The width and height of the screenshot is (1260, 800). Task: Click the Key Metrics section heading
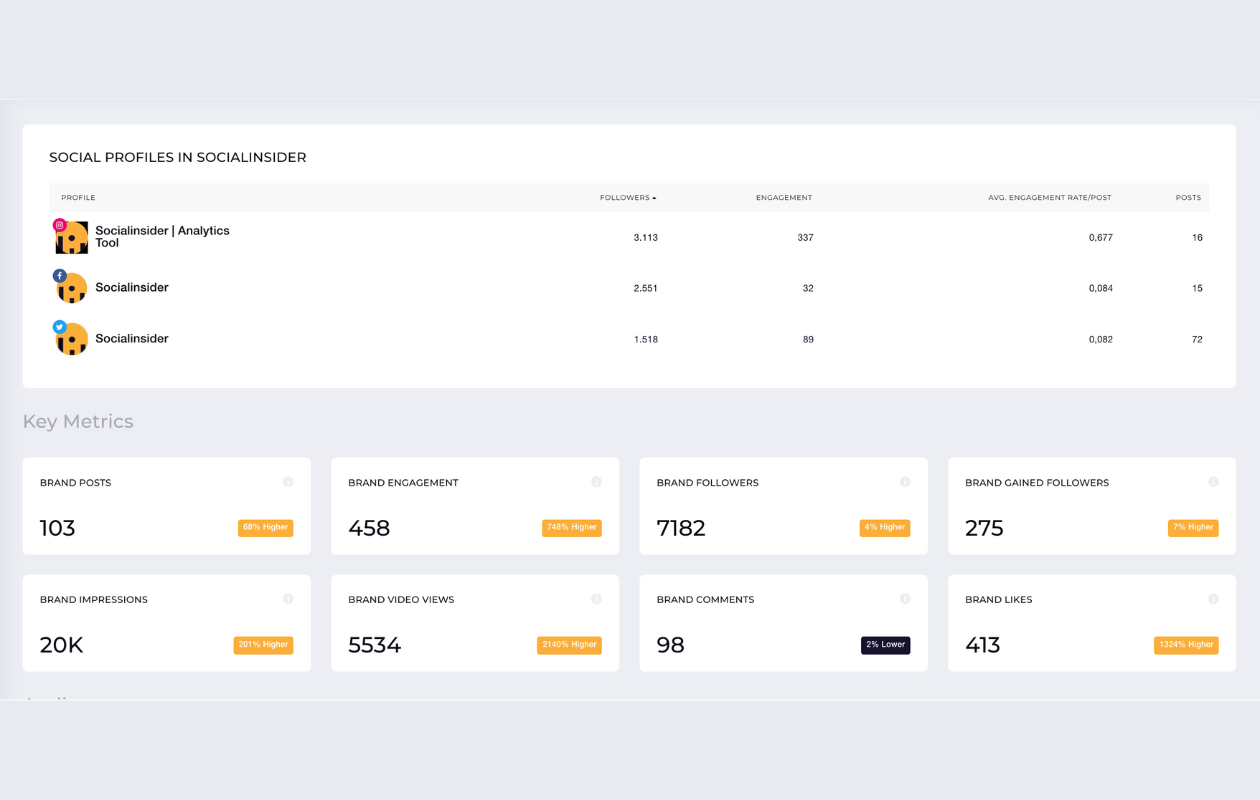[x=78, y=422]
